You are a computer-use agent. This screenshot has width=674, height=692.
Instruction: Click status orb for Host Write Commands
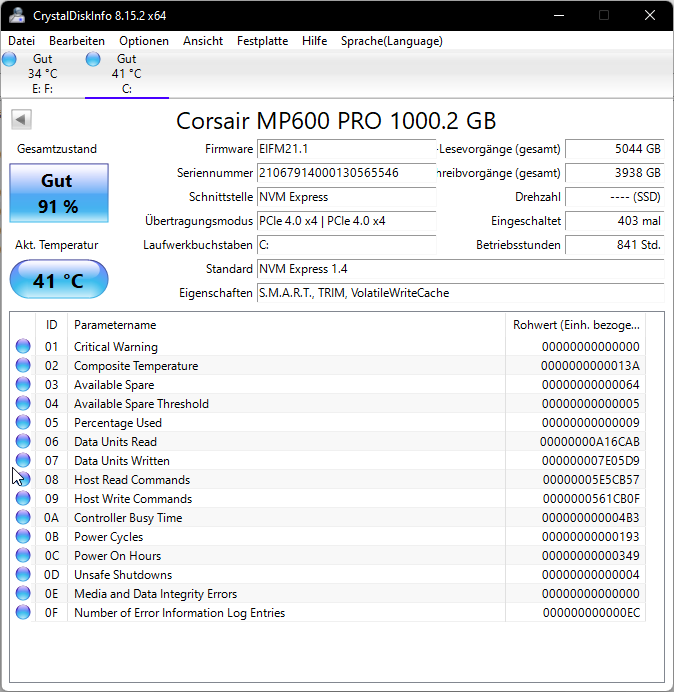tap(23, 498)
